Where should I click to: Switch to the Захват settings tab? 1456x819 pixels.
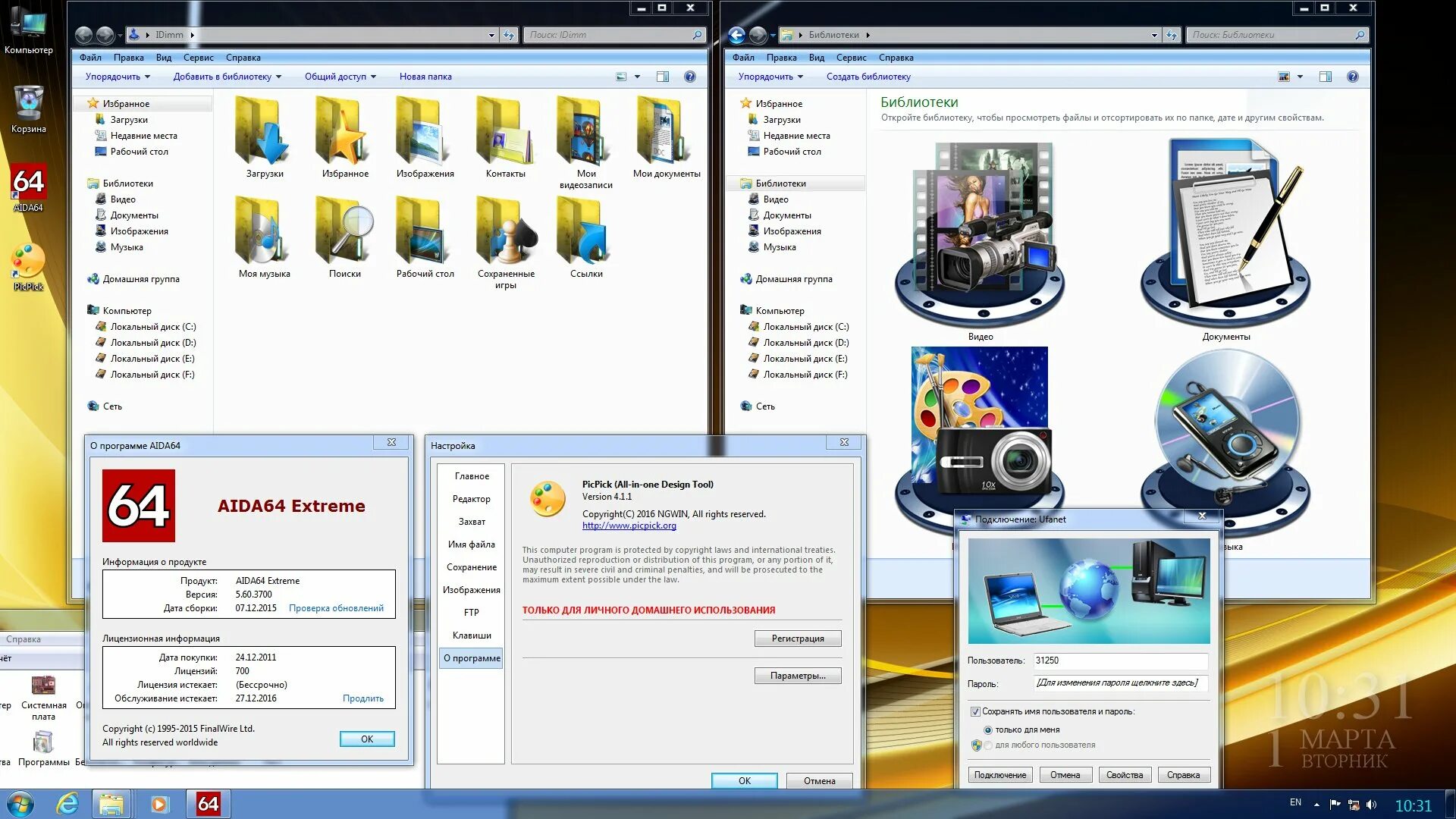coord(471,522)
